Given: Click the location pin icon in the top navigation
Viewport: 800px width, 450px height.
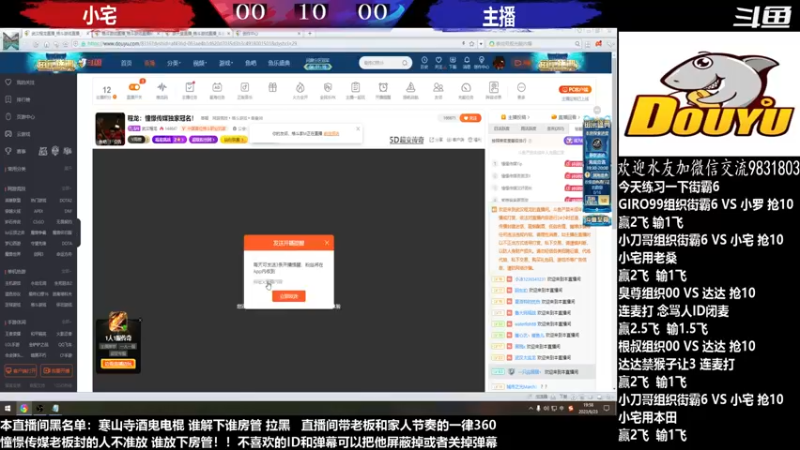Looking at the screenshot, I should click(481, 61).
